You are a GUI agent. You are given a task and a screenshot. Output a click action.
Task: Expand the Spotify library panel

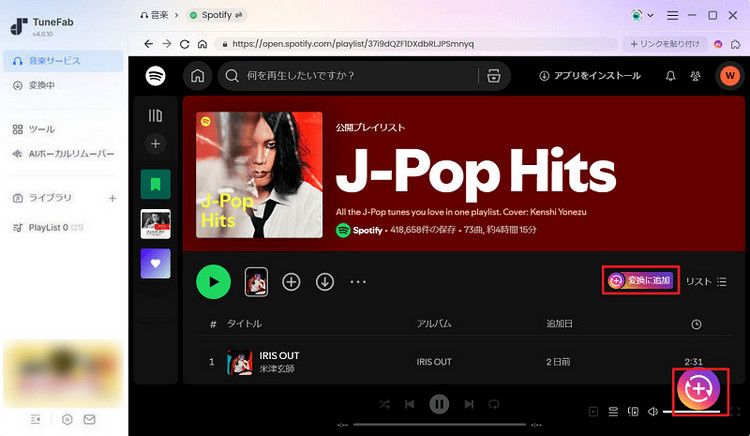[x=155, y=115]
